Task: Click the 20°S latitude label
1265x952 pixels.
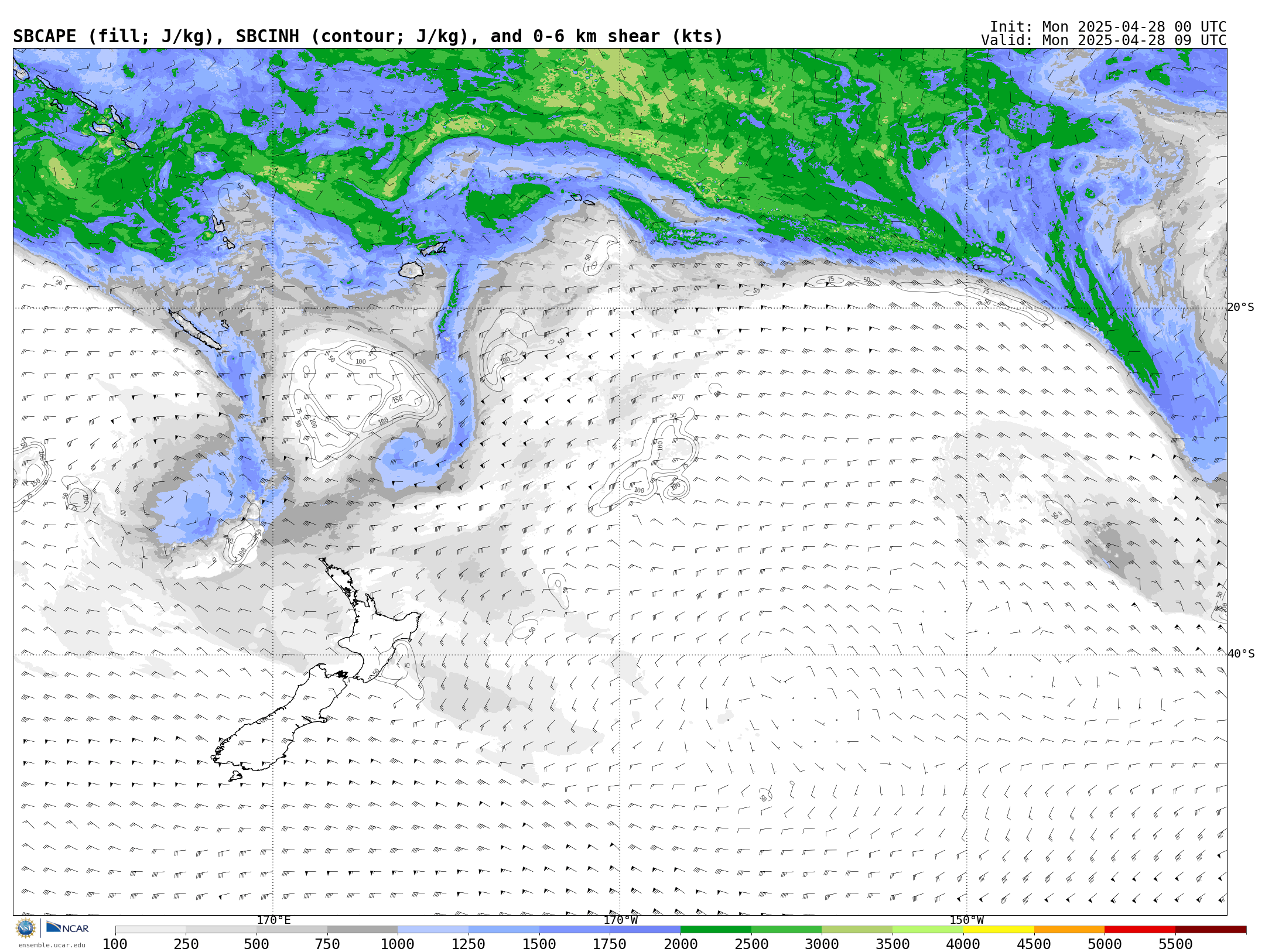Action: coord(1240,307)
